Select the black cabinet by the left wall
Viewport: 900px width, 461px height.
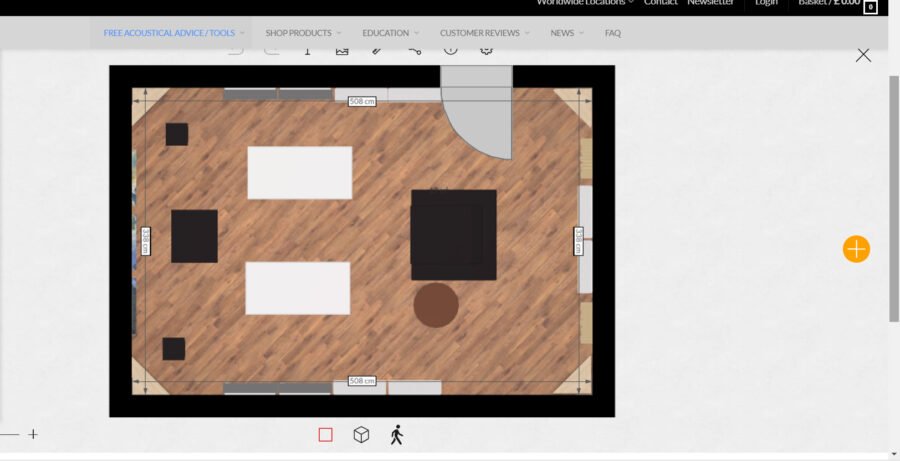point(195,236)
